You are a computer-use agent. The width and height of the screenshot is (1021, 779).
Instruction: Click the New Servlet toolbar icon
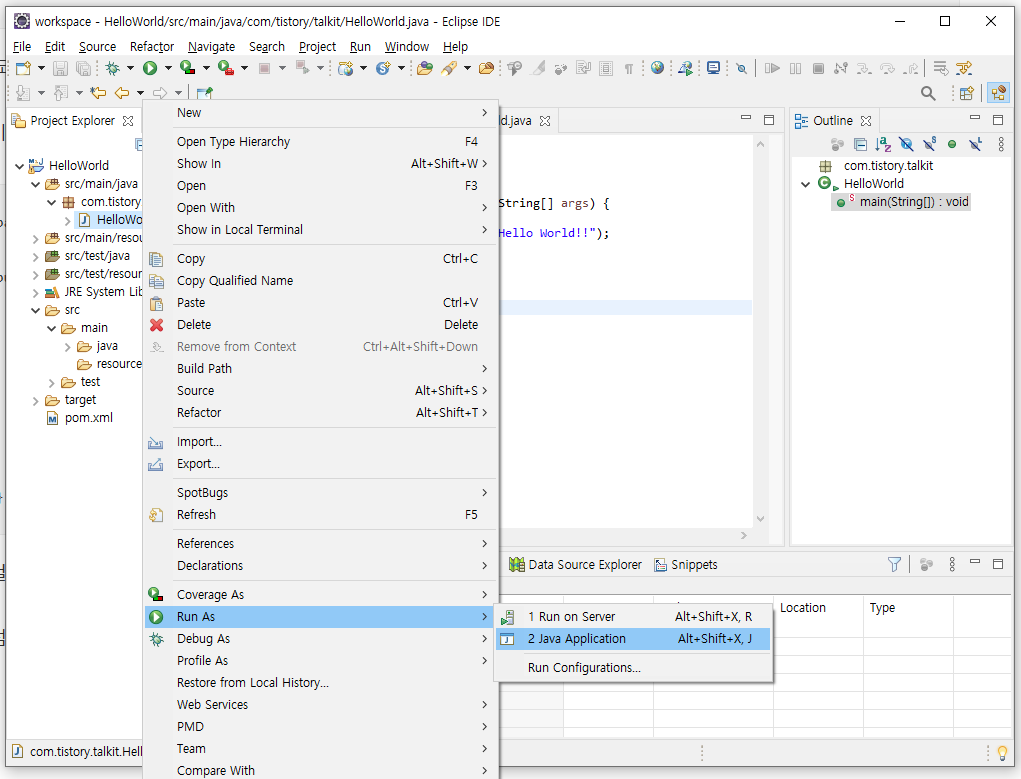click(x=383, y=68)
